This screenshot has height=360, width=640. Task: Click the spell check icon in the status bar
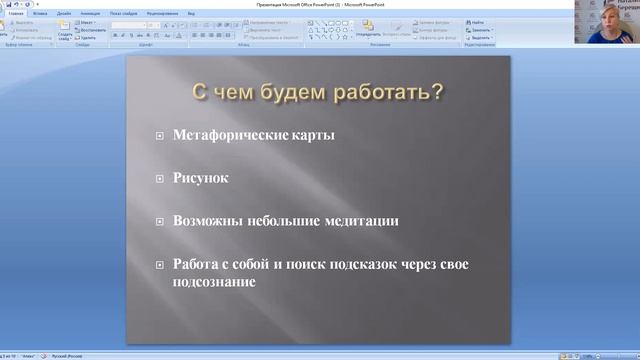pos(44,356)
